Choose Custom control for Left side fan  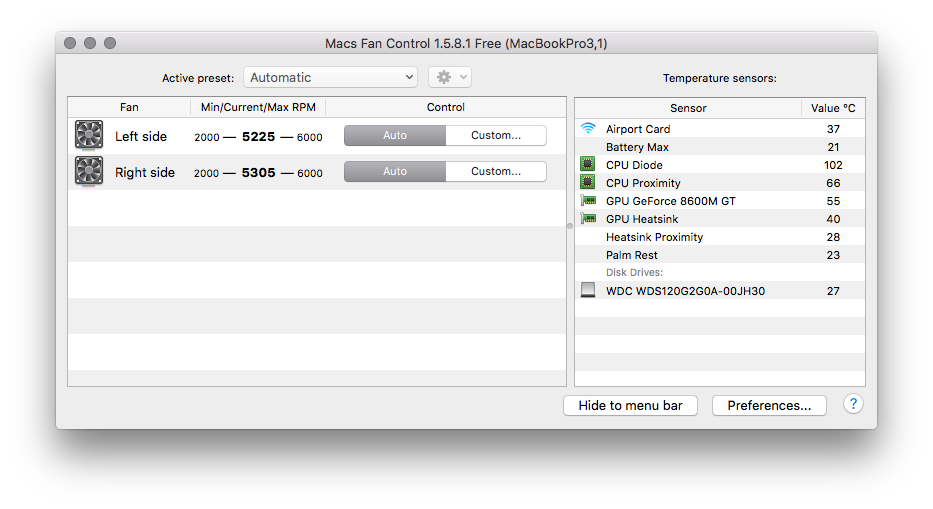tap(496, 135)
